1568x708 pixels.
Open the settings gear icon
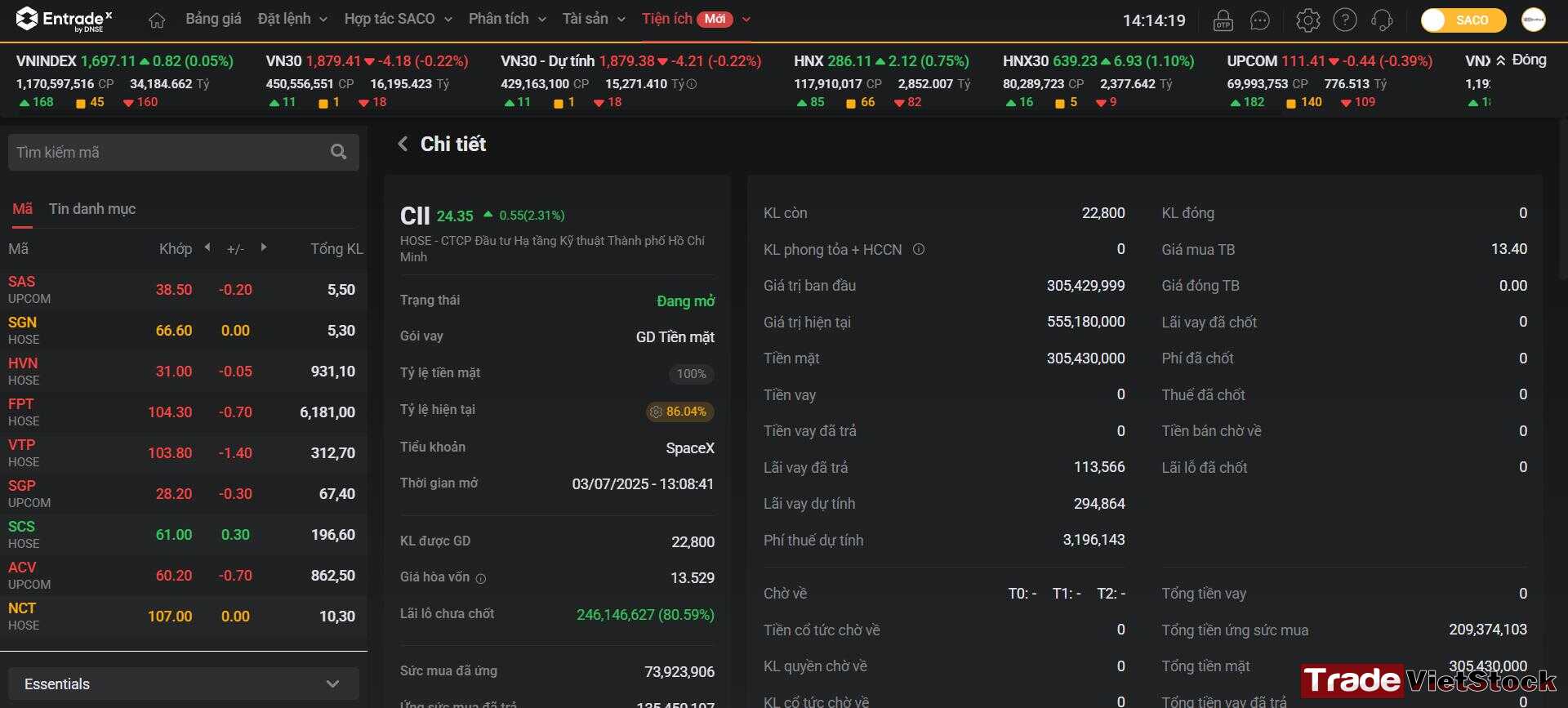[x=1307, y=20]
